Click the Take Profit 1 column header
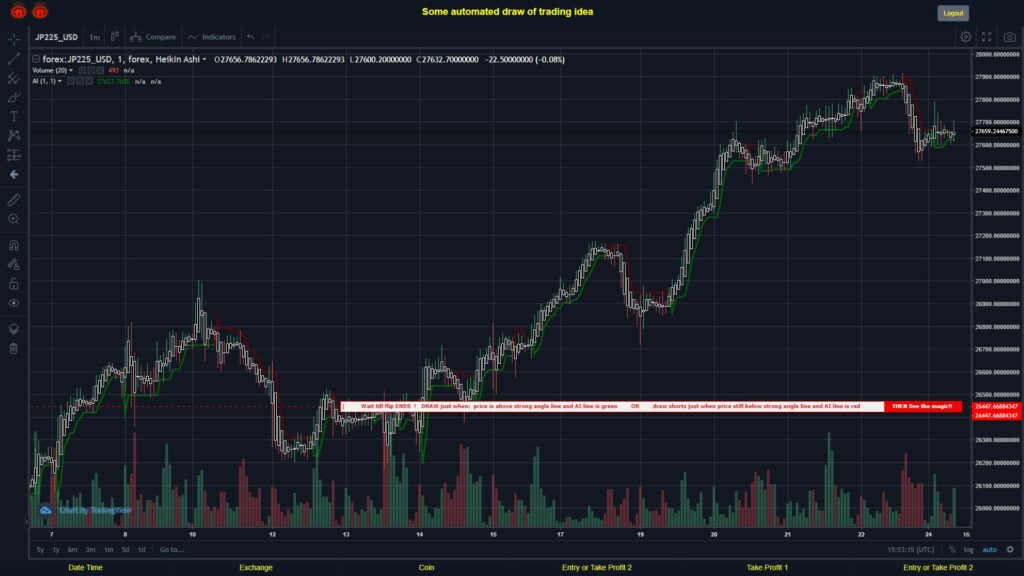Screen dimensions: 1024x576 pyautogui.click(x=767, y=568)
